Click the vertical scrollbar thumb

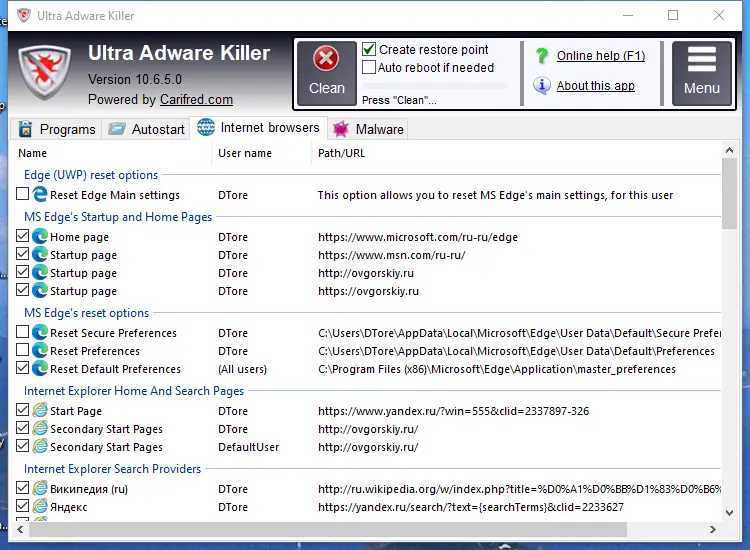(729, 194)
